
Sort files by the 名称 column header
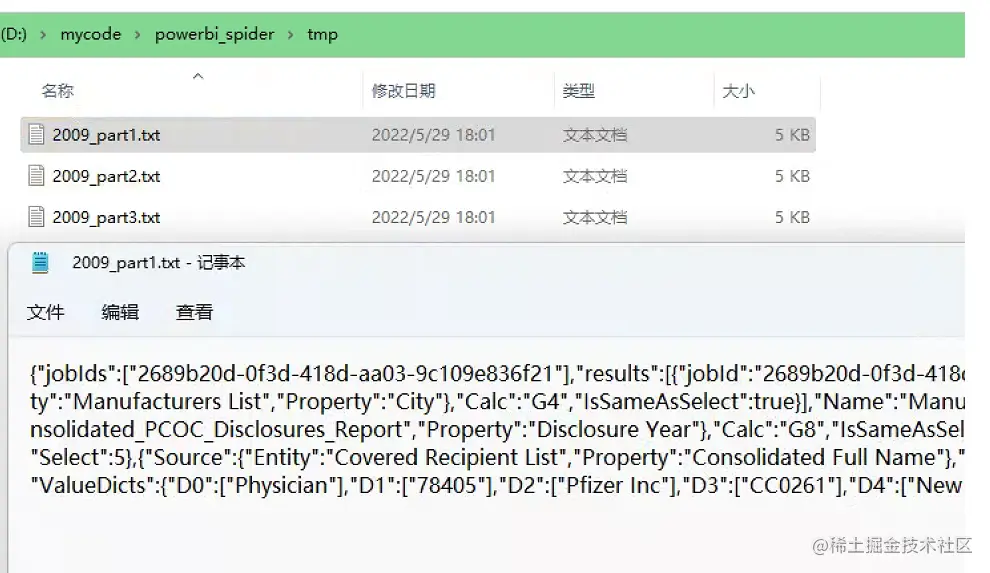coord(57,91)
